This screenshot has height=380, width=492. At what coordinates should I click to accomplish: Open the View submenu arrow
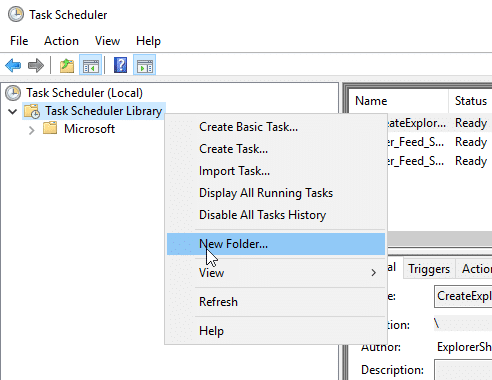click(374, 273)
